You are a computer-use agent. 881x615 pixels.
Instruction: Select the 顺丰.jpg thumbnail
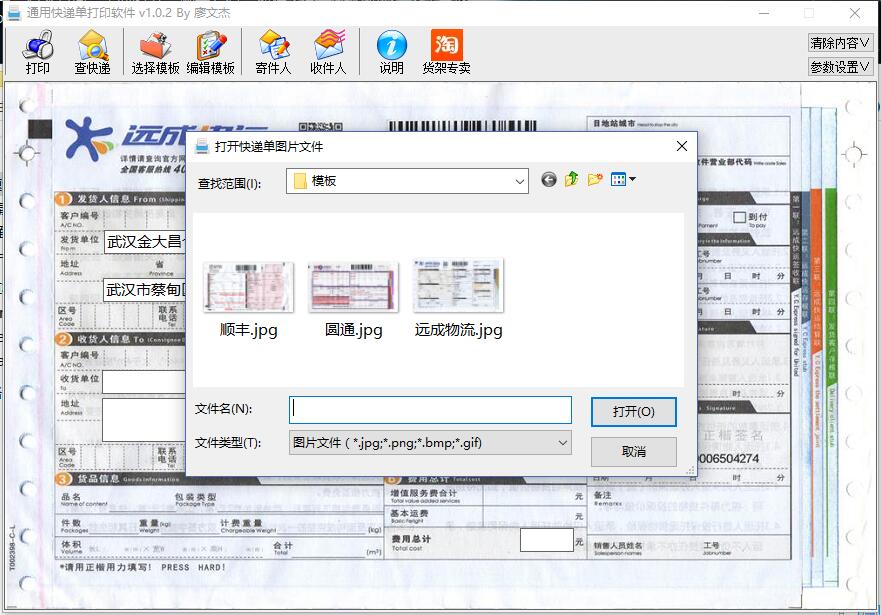pyautogui.click(x=248, y=287)
